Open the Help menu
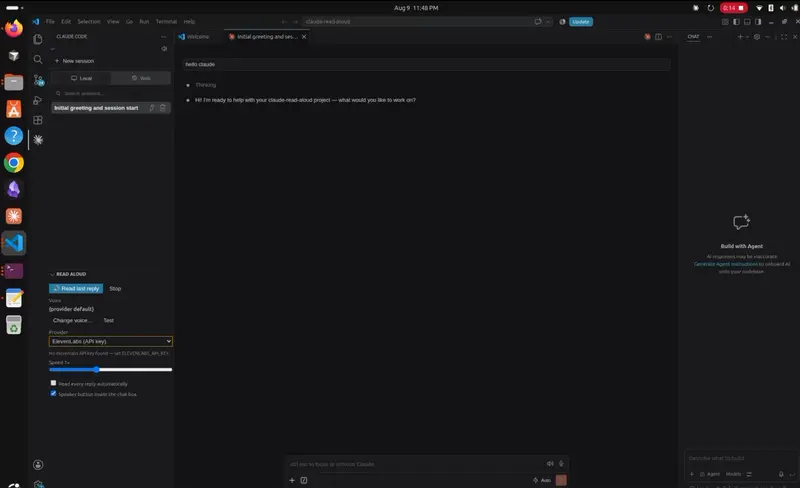 (189, 22)
